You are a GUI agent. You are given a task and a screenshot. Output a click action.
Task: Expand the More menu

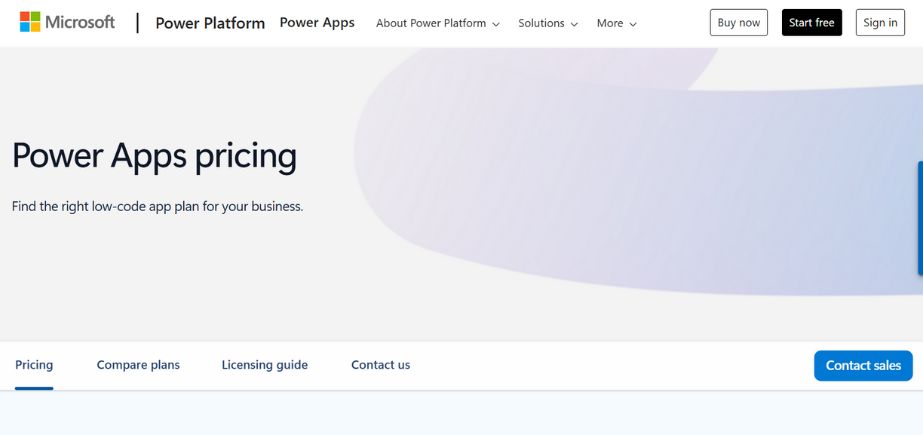tap(616, 23)
